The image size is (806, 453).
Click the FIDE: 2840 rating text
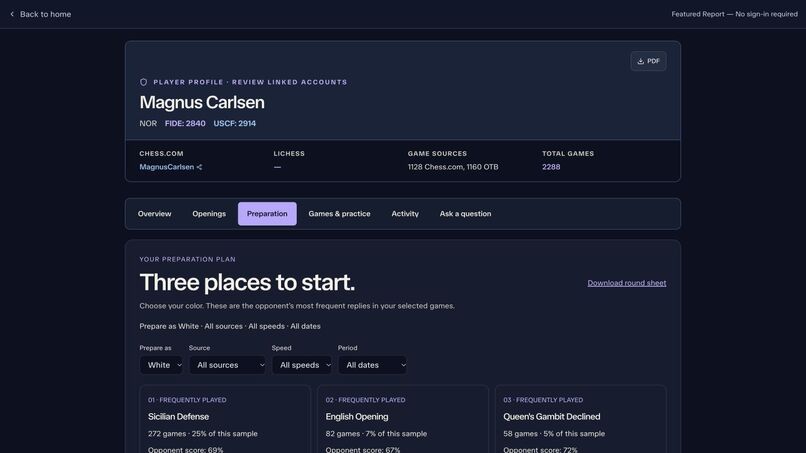pos(185,123)
